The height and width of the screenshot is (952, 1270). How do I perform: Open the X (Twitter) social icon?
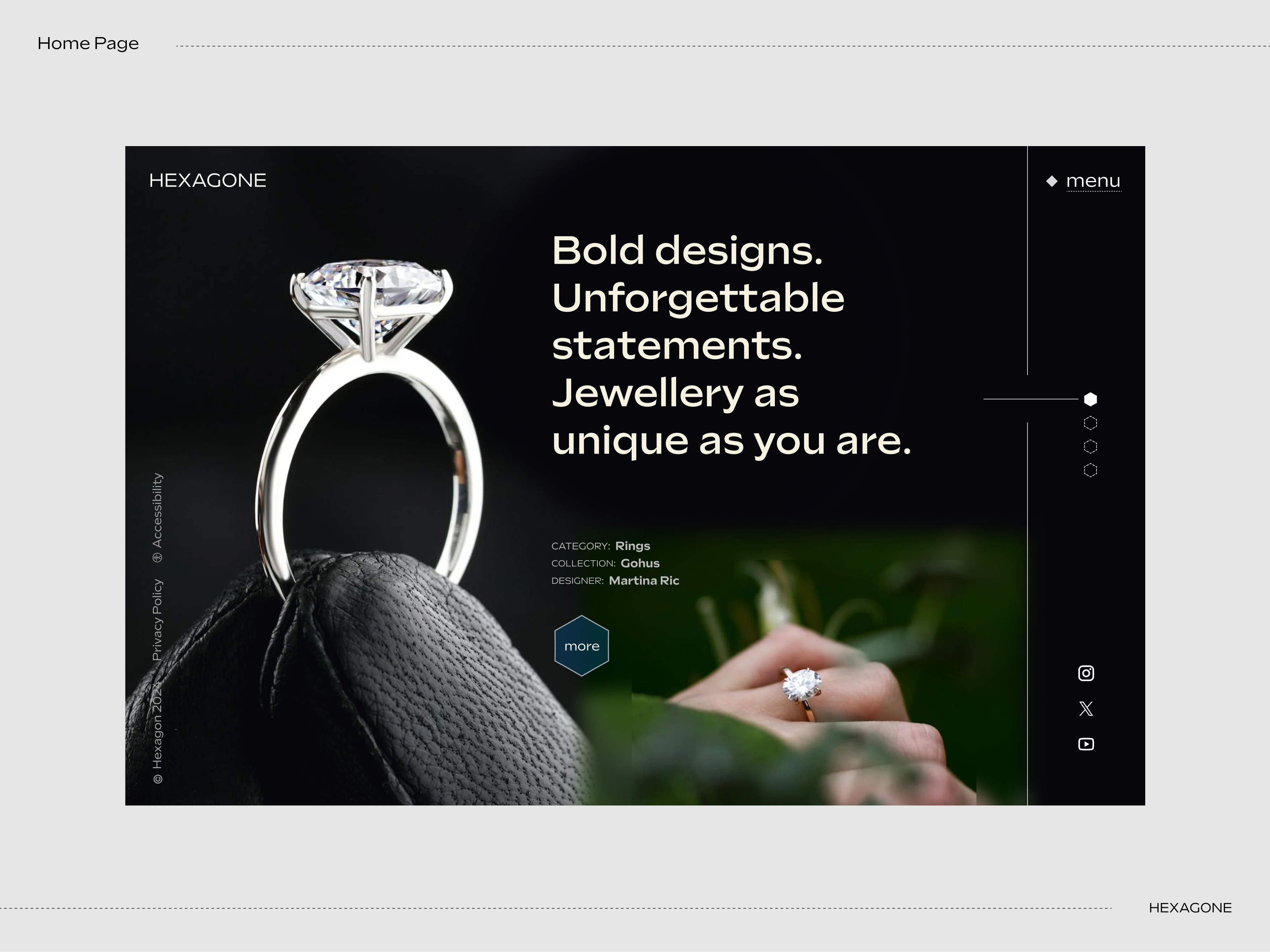pyautogui.click(x=1086, y=708)
